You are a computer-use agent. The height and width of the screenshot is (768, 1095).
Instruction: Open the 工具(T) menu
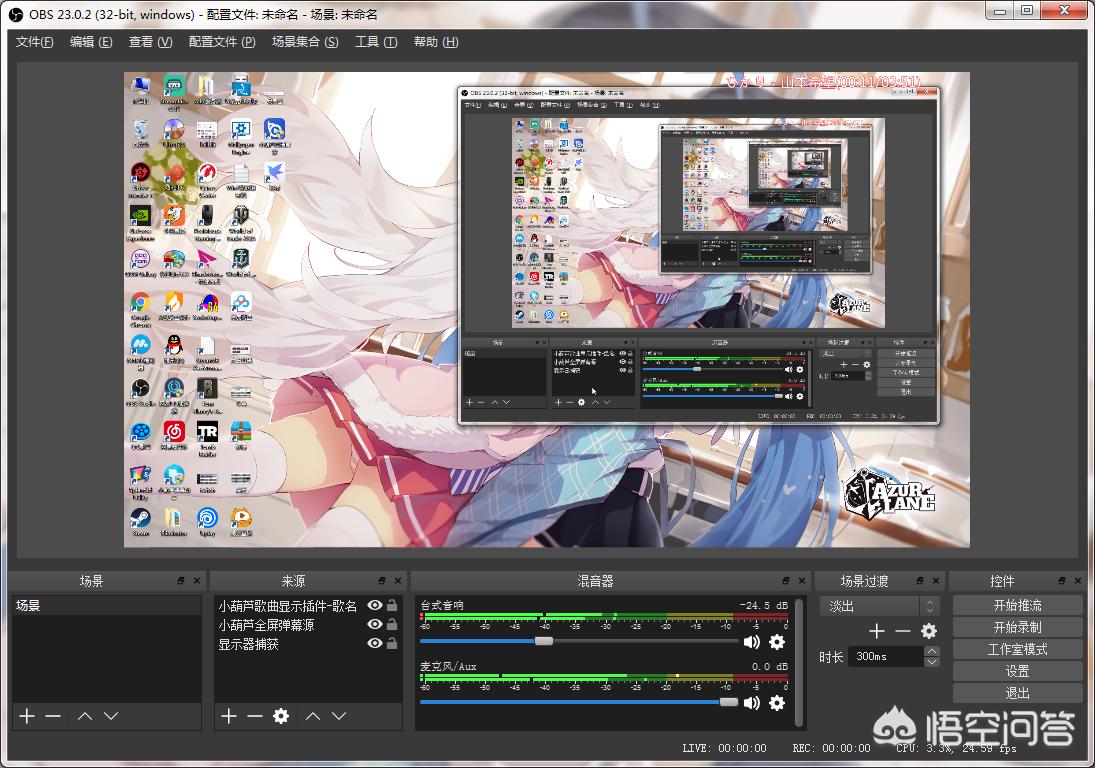[376, 42]
